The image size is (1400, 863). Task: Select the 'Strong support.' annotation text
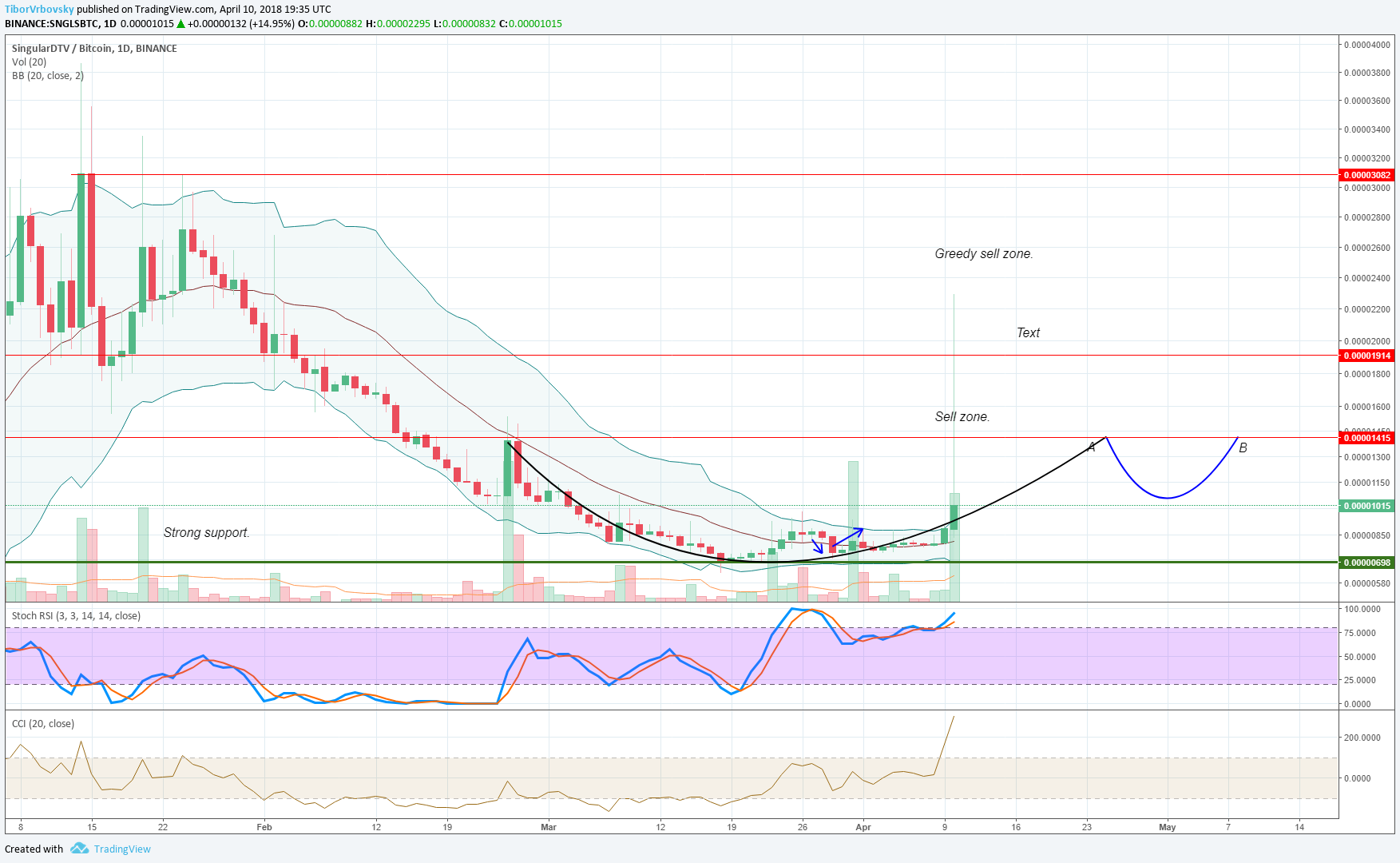[207, 533]
